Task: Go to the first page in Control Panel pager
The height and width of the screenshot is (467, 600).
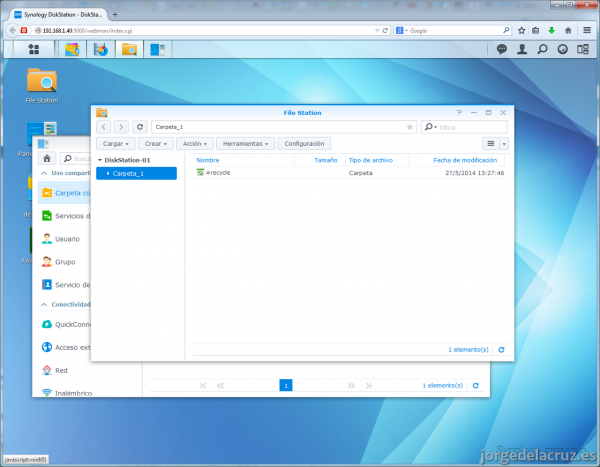Action: tap(203, 385)
